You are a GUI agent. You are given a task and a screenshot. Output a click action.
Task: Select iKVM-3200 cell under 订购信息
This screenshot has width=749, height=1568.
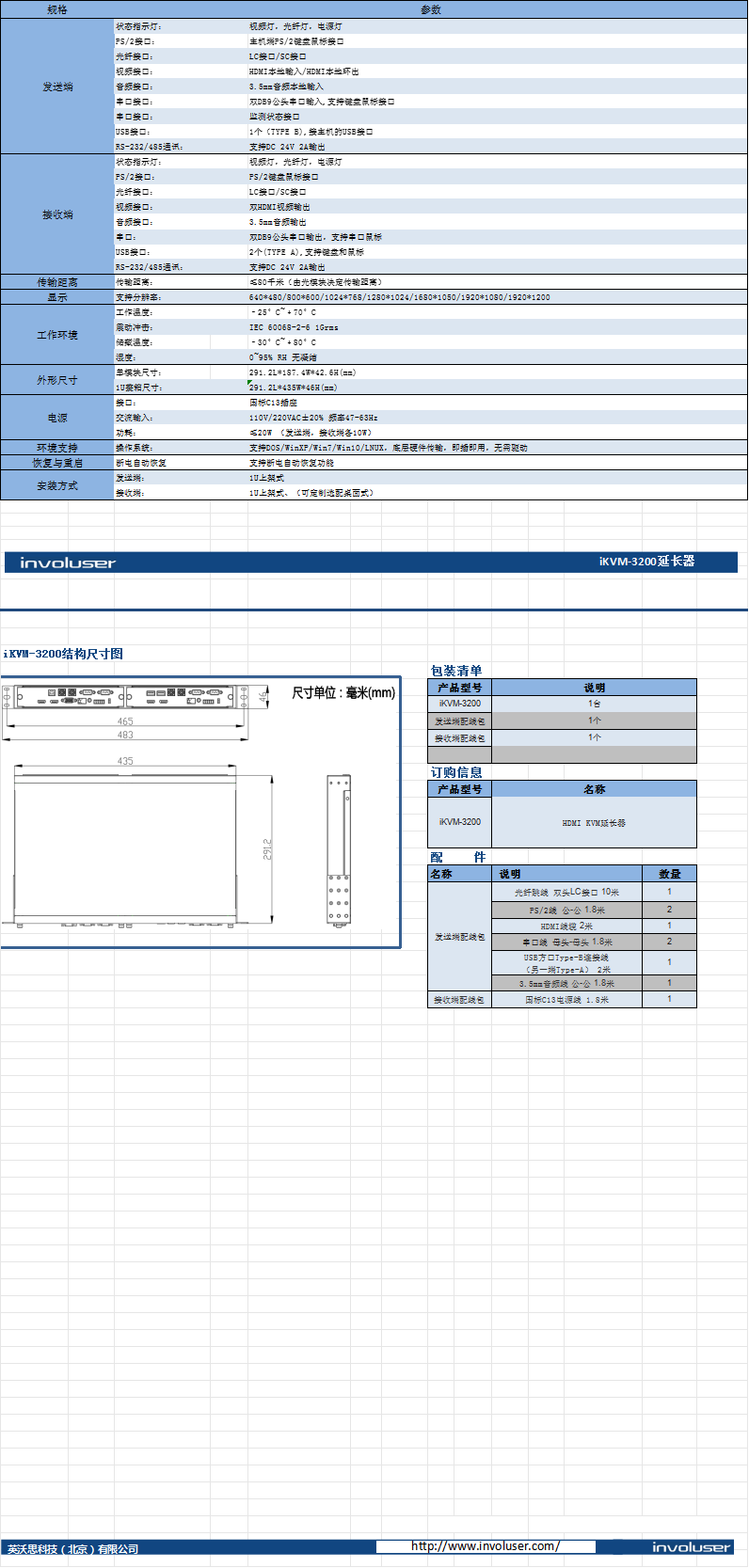[x=460, y=823]
